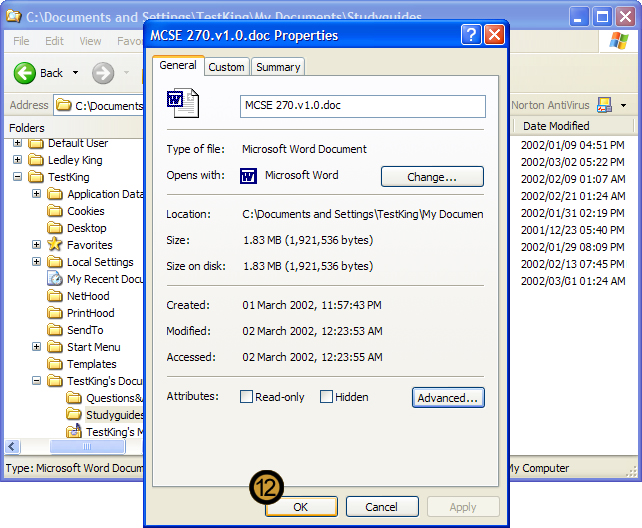Open the Forward button dropdown arrow

127,73
